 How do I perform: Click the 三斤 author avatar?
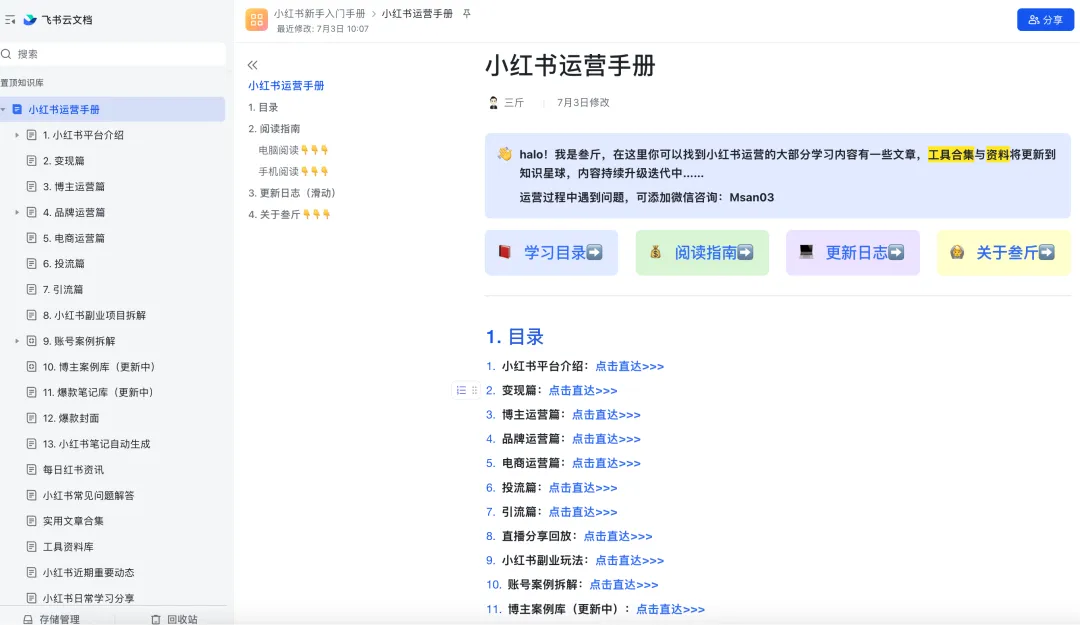(x=493, y=102)
